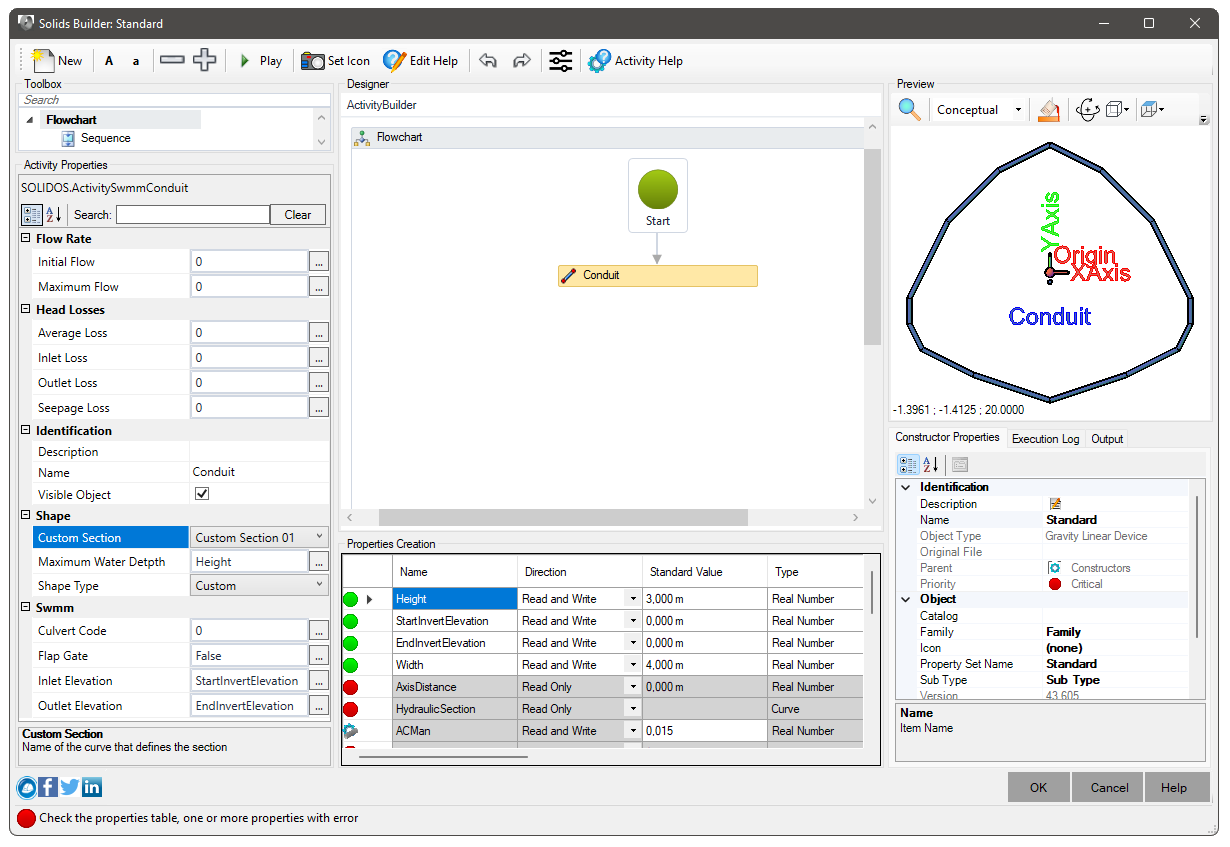Click the plus expand-all toolbar icon
This screenshot has width=1230, height=847.
pos(204,60)
